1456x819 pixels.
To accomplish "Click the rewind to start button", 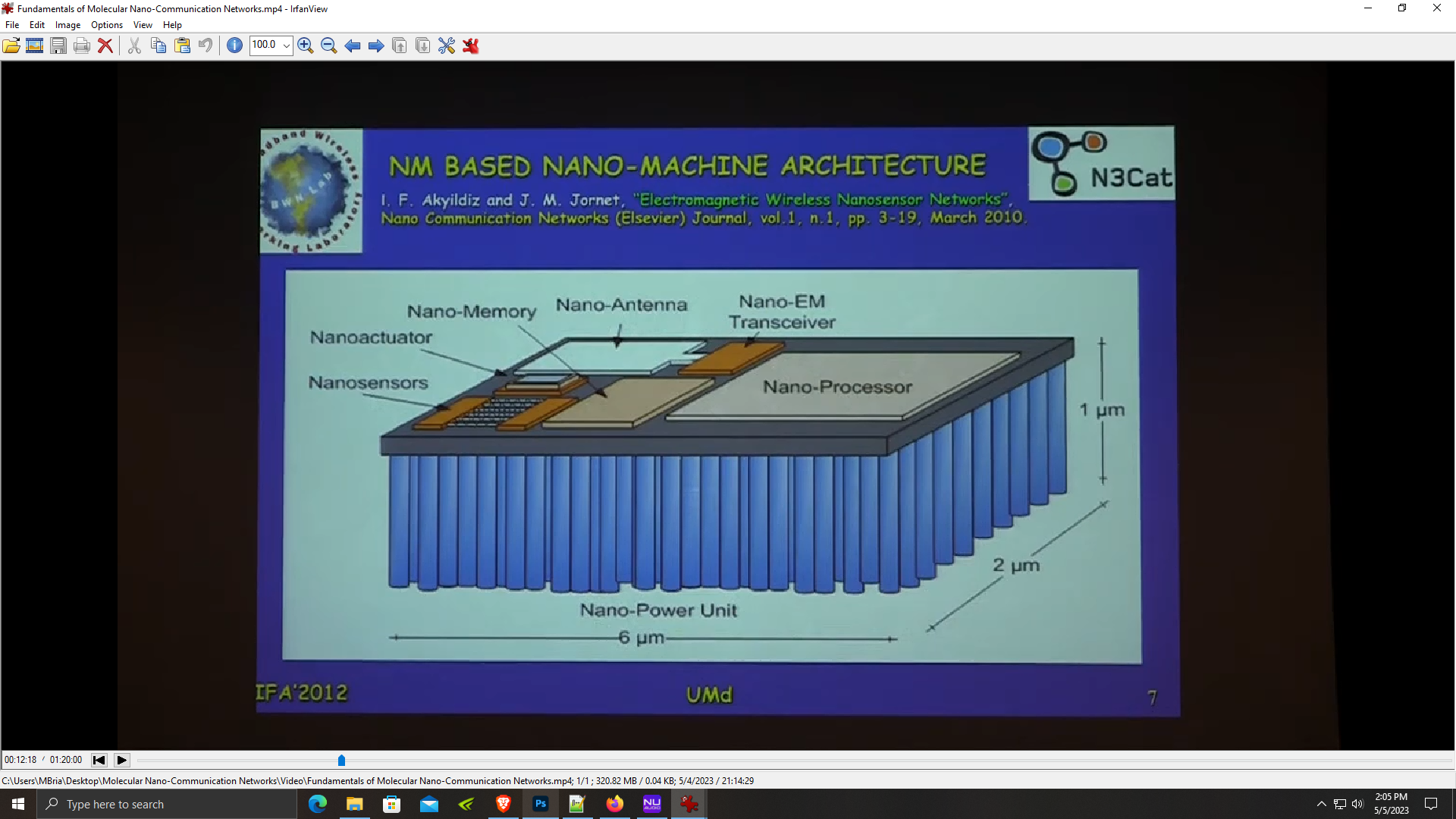I will [x=99, y=760].
